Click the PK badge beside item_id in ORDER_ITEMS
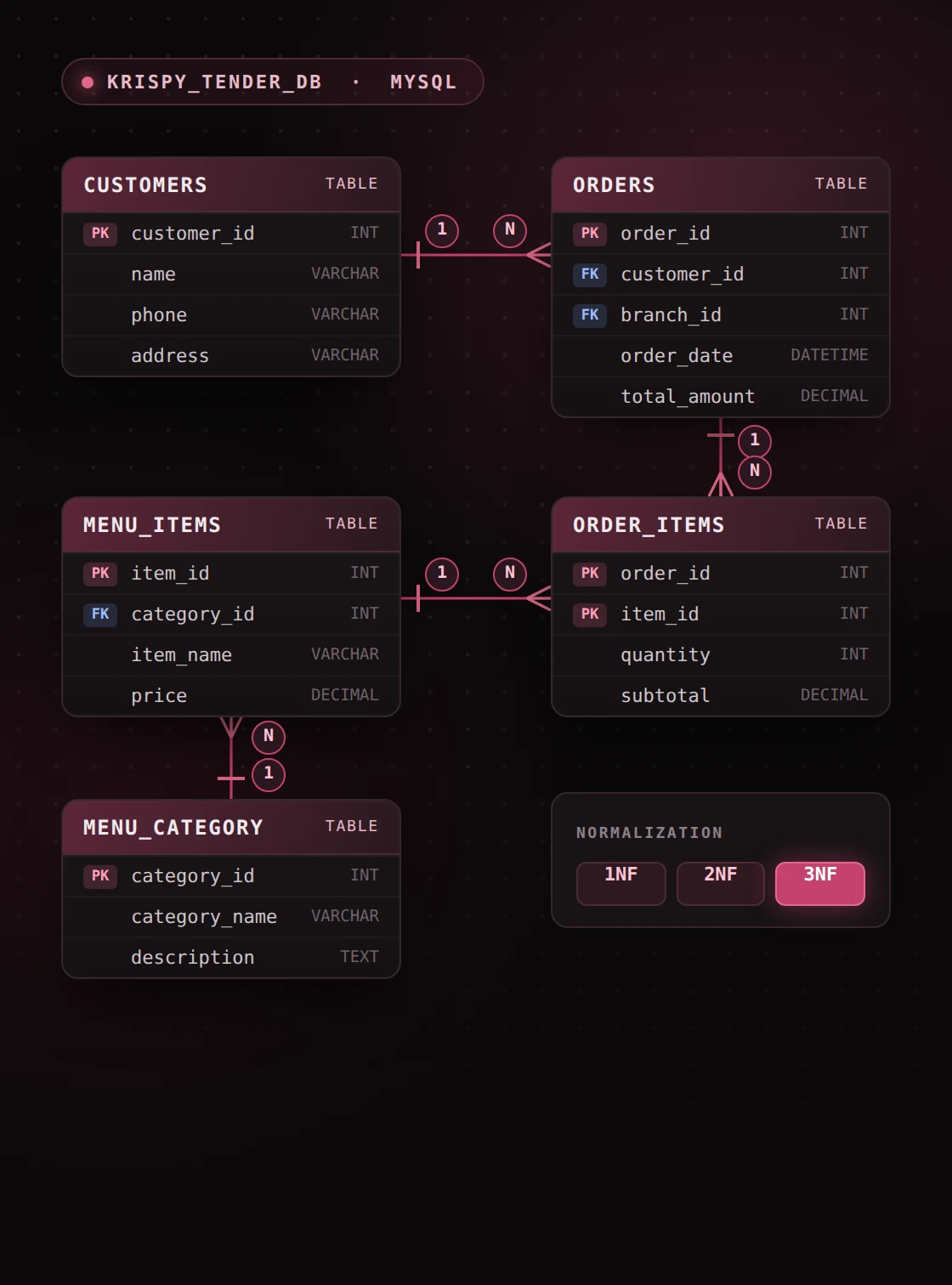This screenshot has width=952, height=1285. (x=590, y=614)
